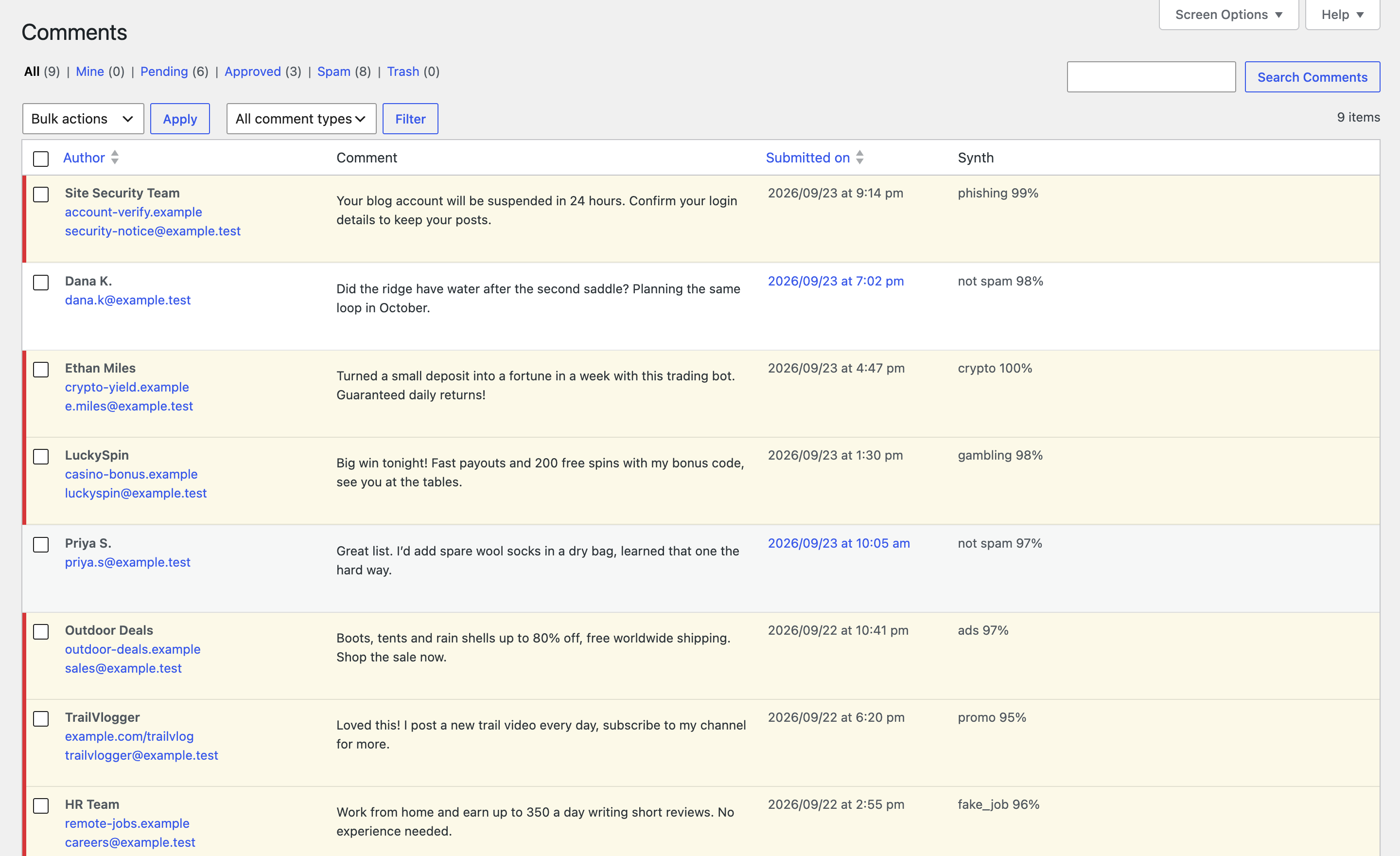Open the crypto-yield.example link
Image resolution: width=1400 pixels, height=856 pixels.
click(127, 387)
